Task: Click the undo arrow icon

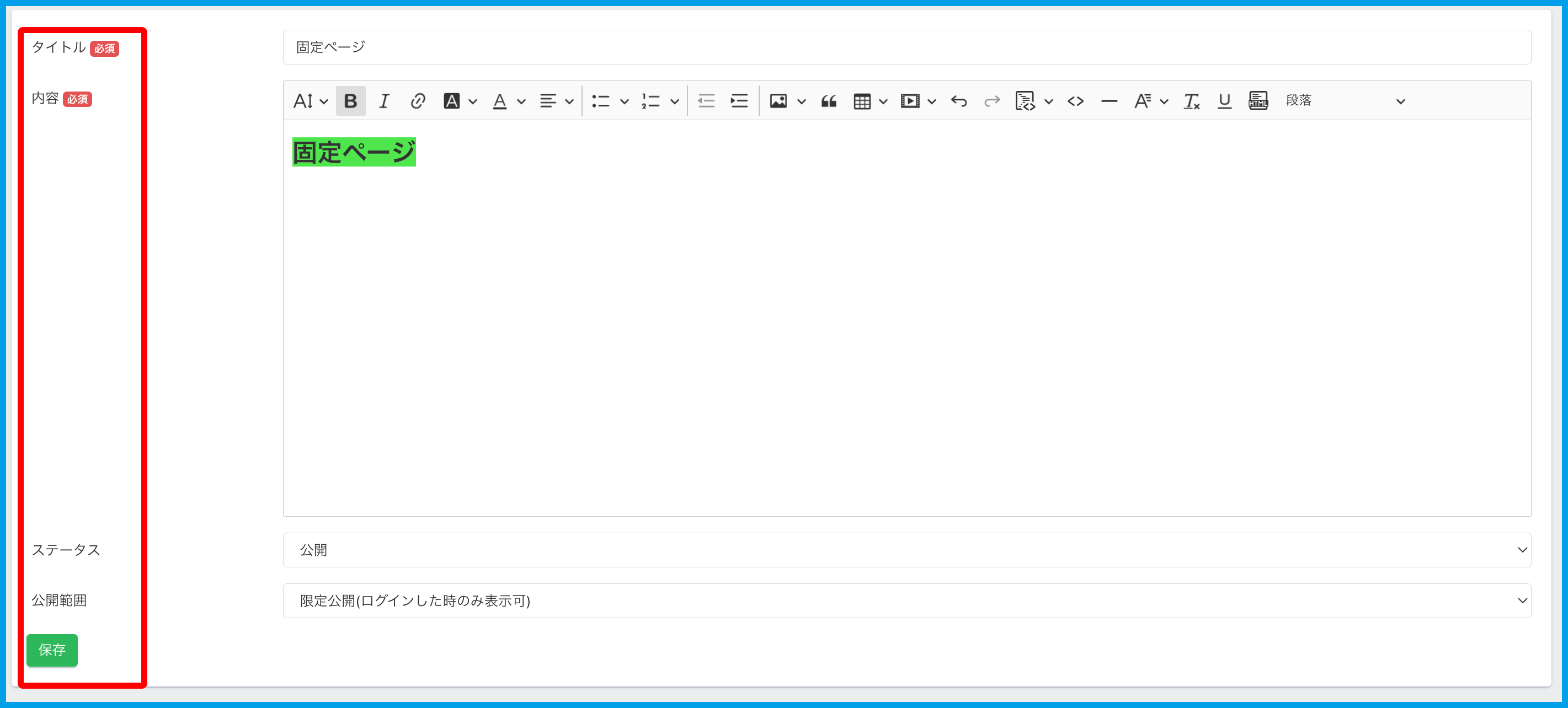Action: [x=959, y=101]
